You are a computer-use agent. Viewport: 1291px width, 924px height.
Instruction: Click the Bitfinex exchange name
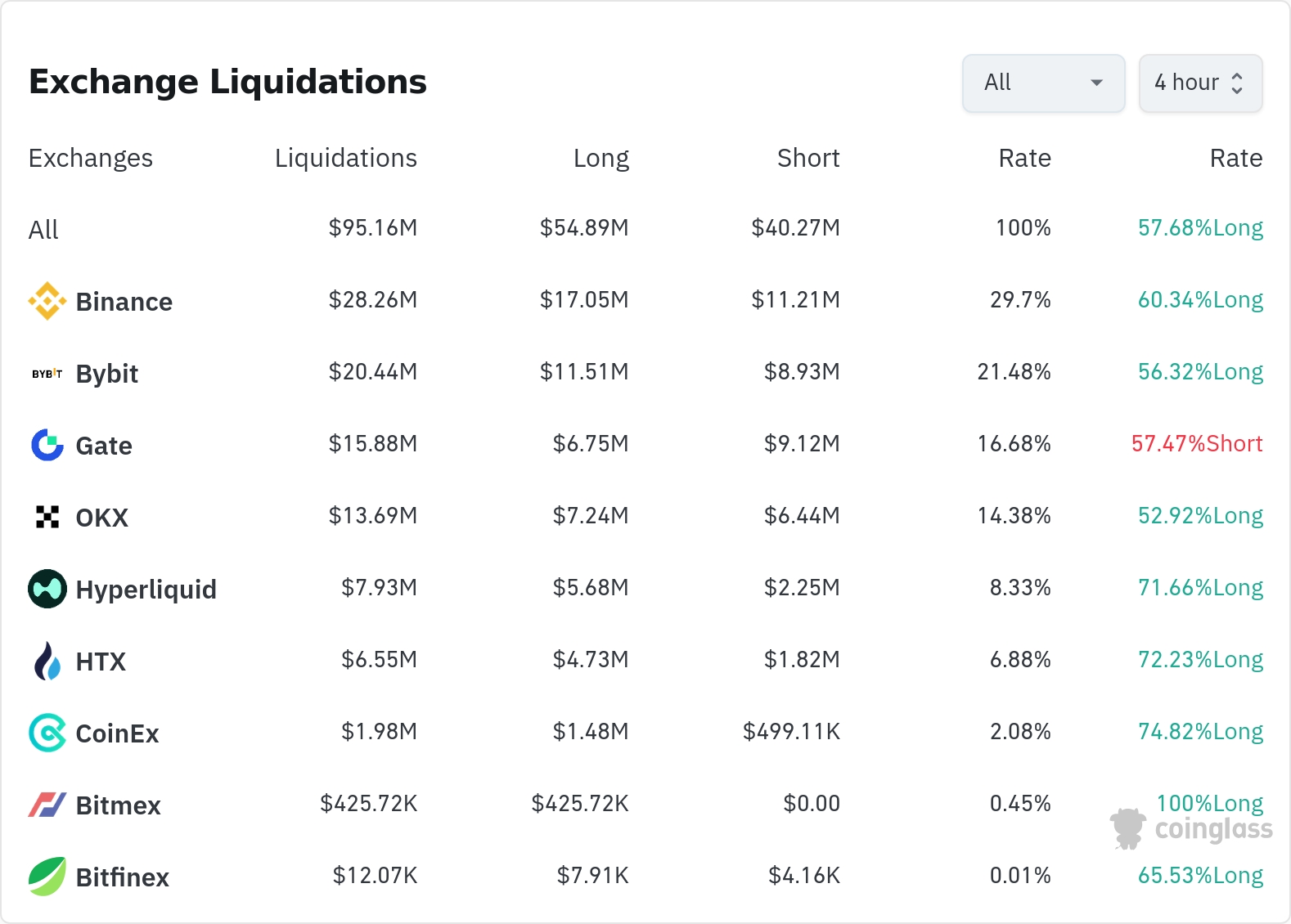point(122,877)
